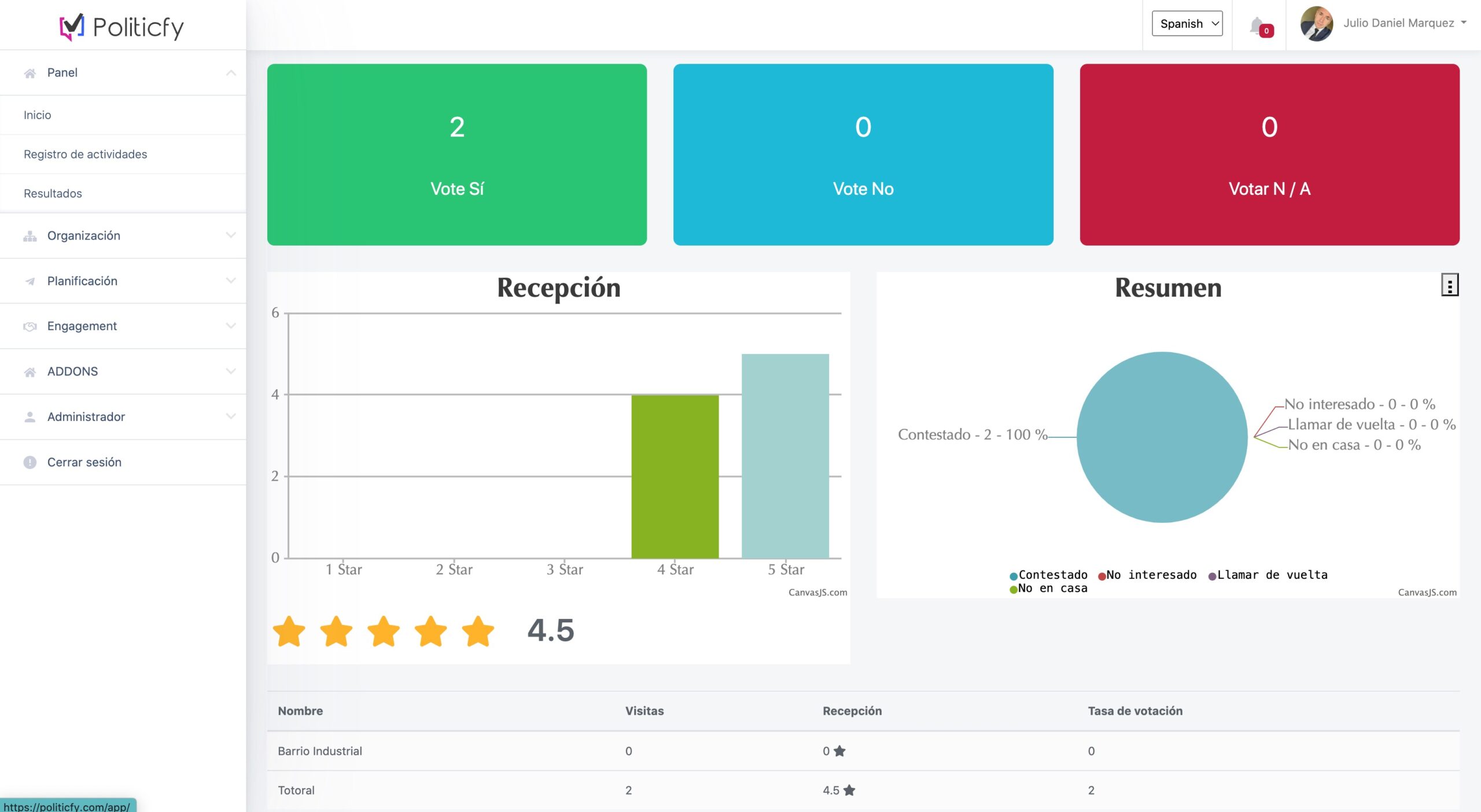
Task: Click the Panel home icon
Action: [x=30, y=73]
